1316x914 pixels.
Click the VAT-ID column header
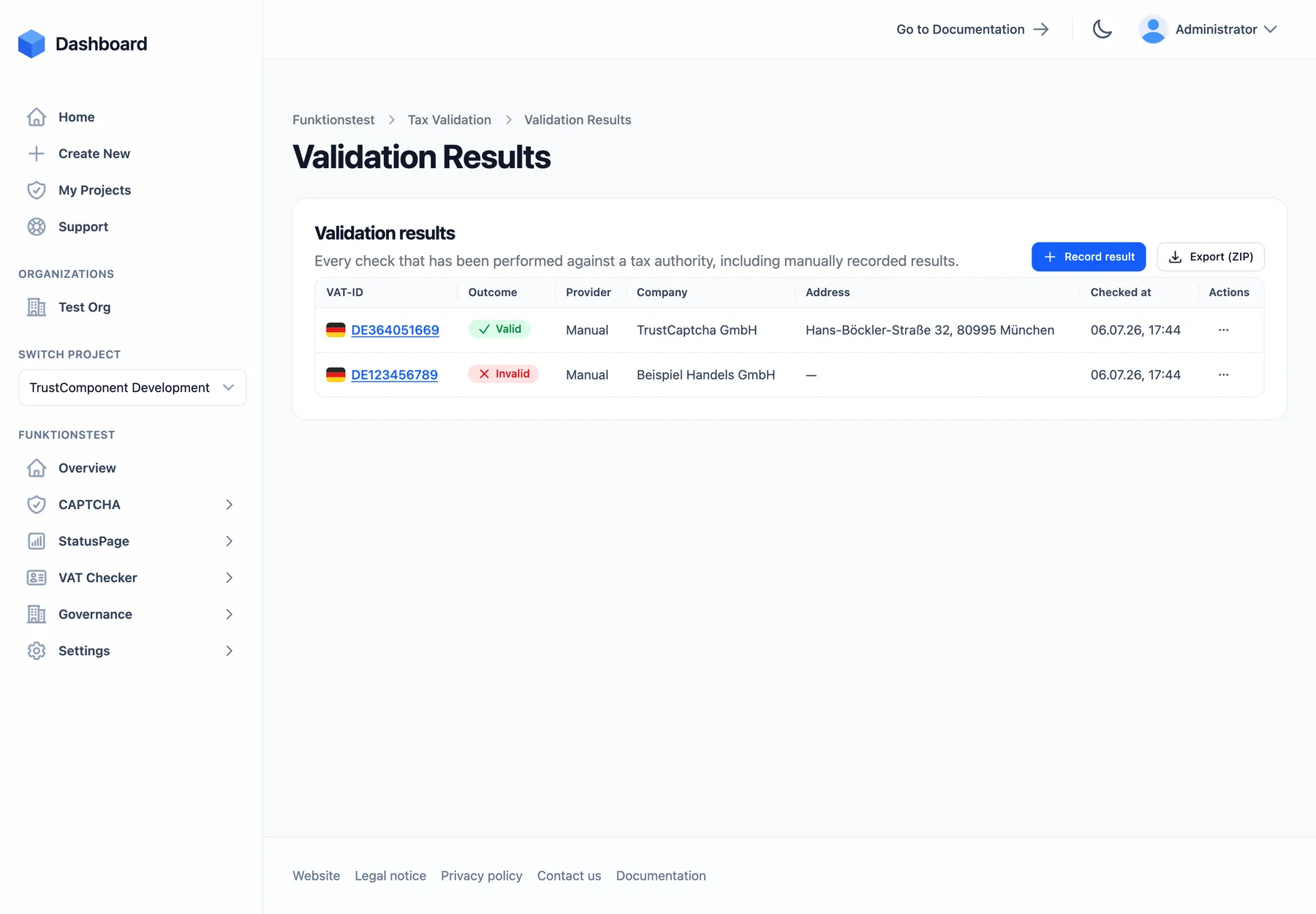click(x=345, y=292)
